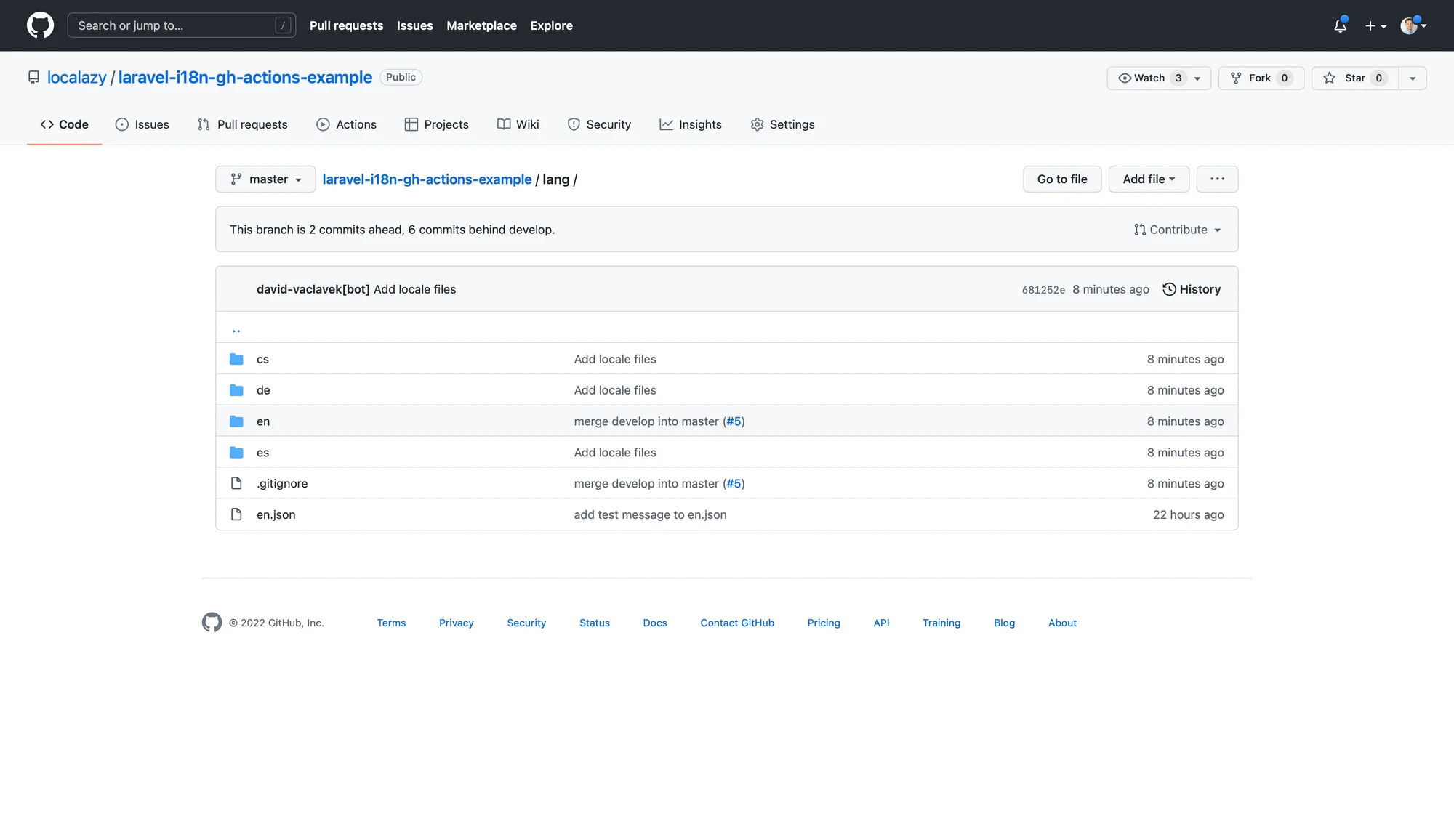The image size is (1454, 840).
Task: Click the three-dots more options button
Action: (1217, 179)
